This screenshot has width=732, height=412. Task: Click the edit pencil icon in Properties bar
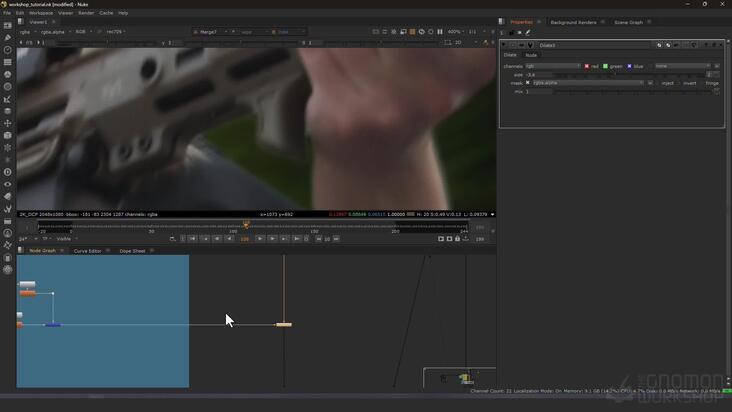pyautogui.click(x=528, y=33)
